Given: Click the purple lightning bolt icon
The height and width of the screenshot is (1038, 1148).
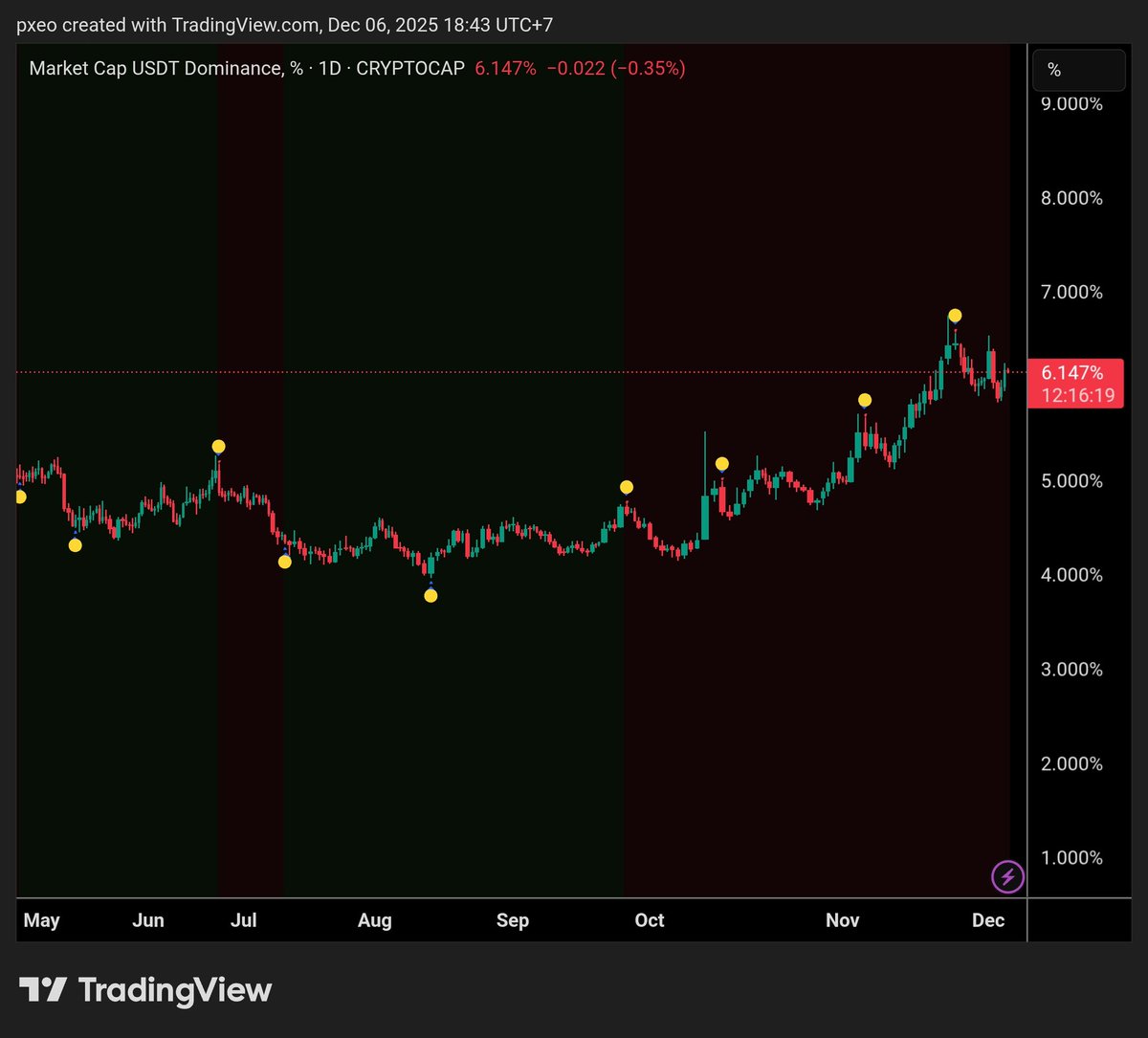Looking at the screenshot, I should pos(1007,876).
